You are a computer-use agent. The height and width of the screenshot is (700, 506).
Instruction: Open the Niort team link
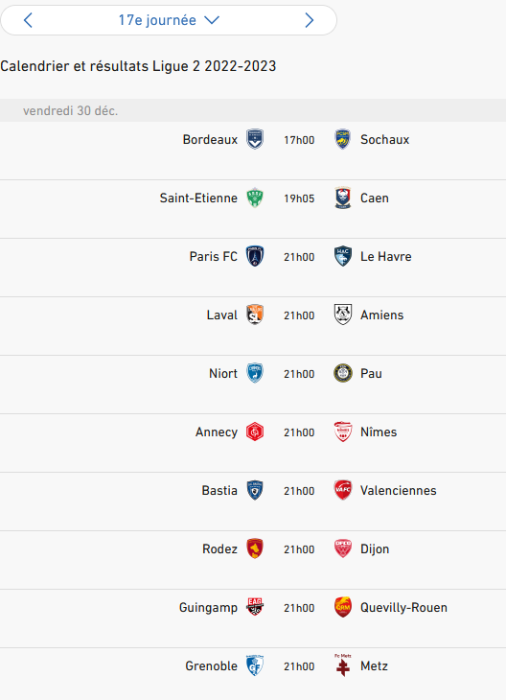(x=223, y=373)
